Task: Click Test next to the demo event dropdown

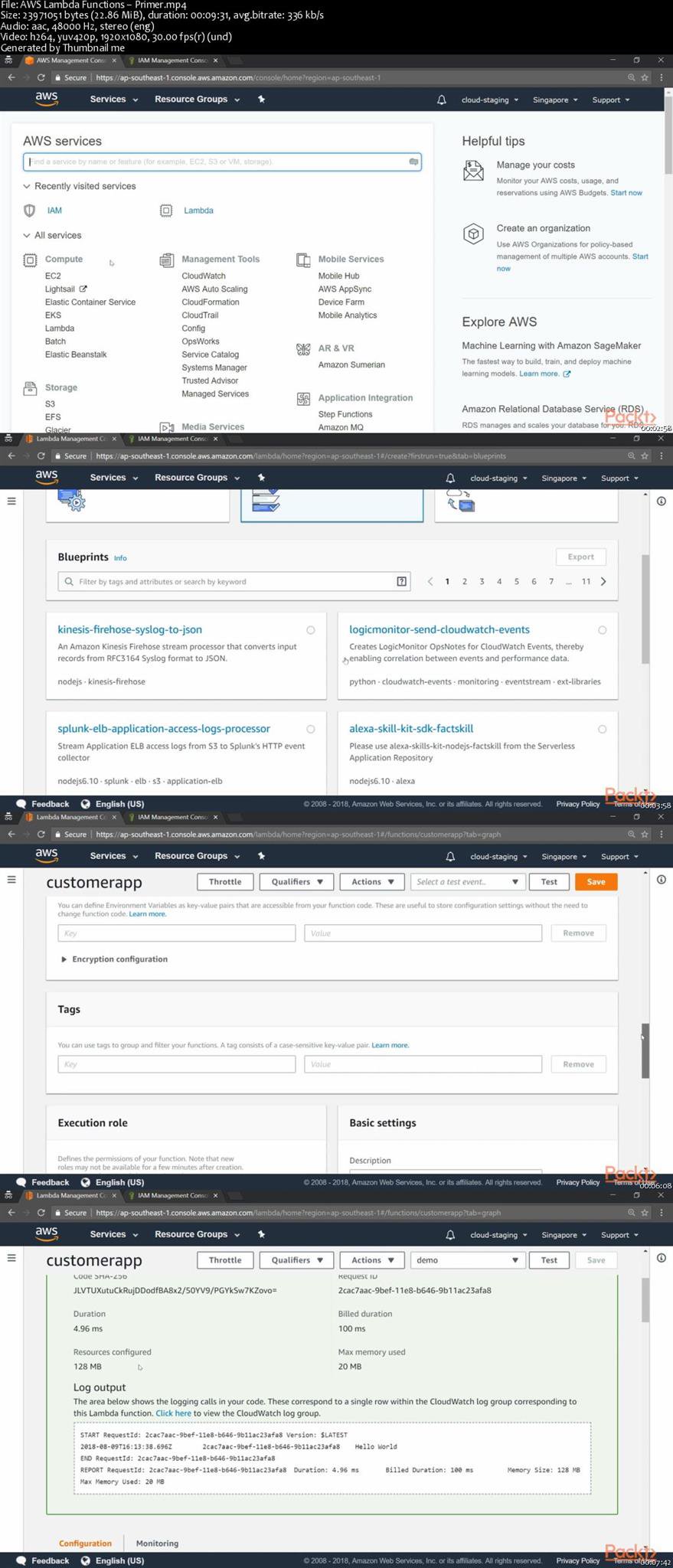Action: point(549,1259)
